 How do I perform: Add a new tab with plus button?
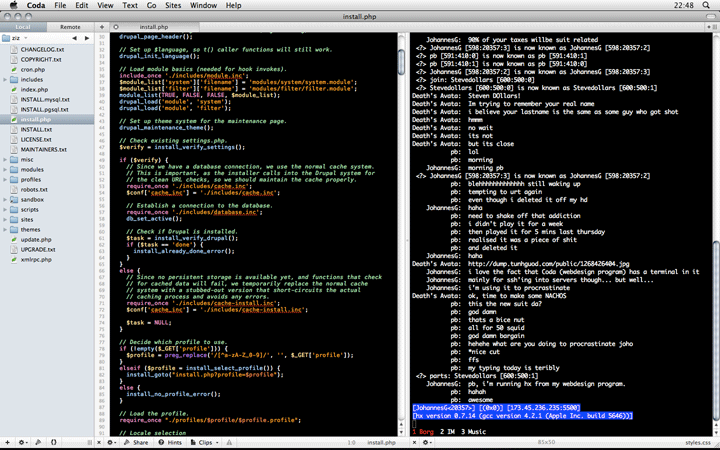(x=102, y=27)
